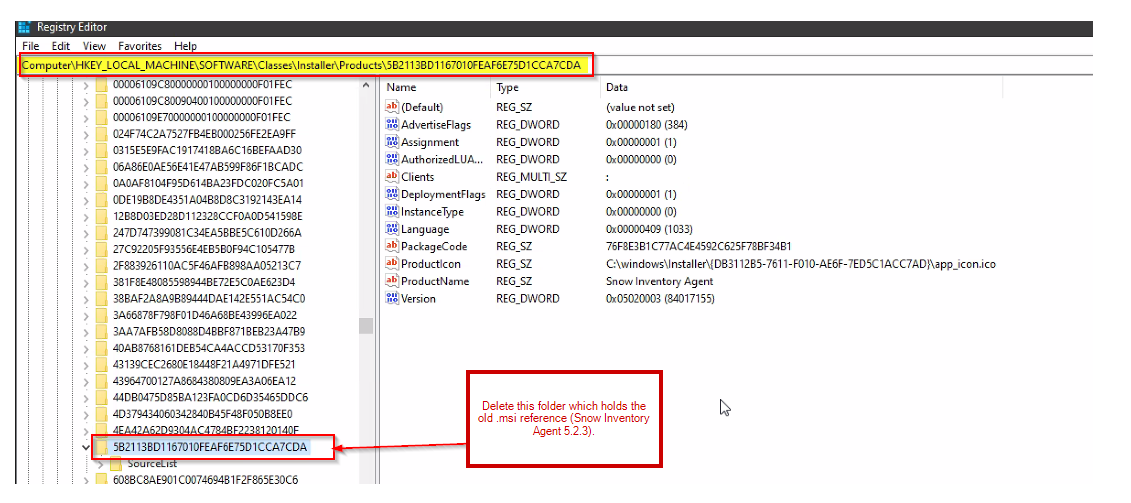Click folder icon of key 0315E5E9FAC1917418BA6C16BEFAAD30
This screenshot has height=503, width=1131.
tap(102, 150)
